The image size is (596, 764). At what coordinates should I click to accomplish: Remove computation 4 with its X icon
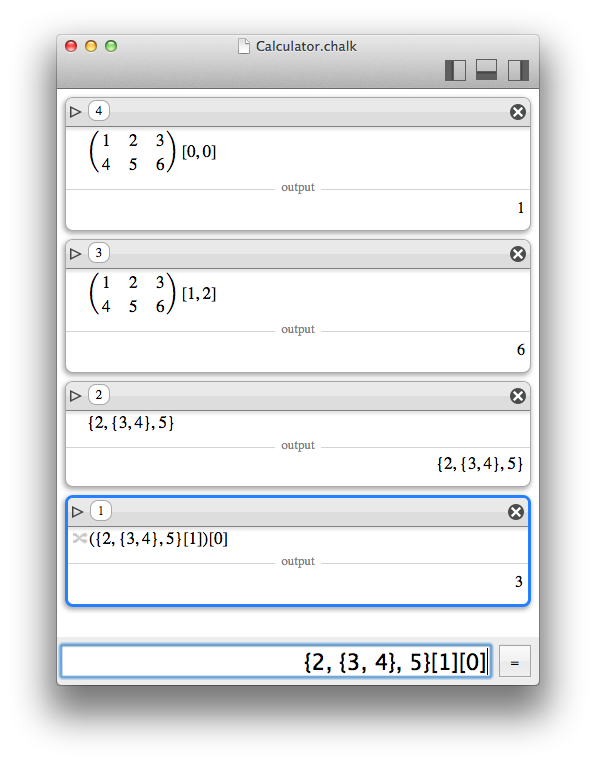[x=518, y=112]
